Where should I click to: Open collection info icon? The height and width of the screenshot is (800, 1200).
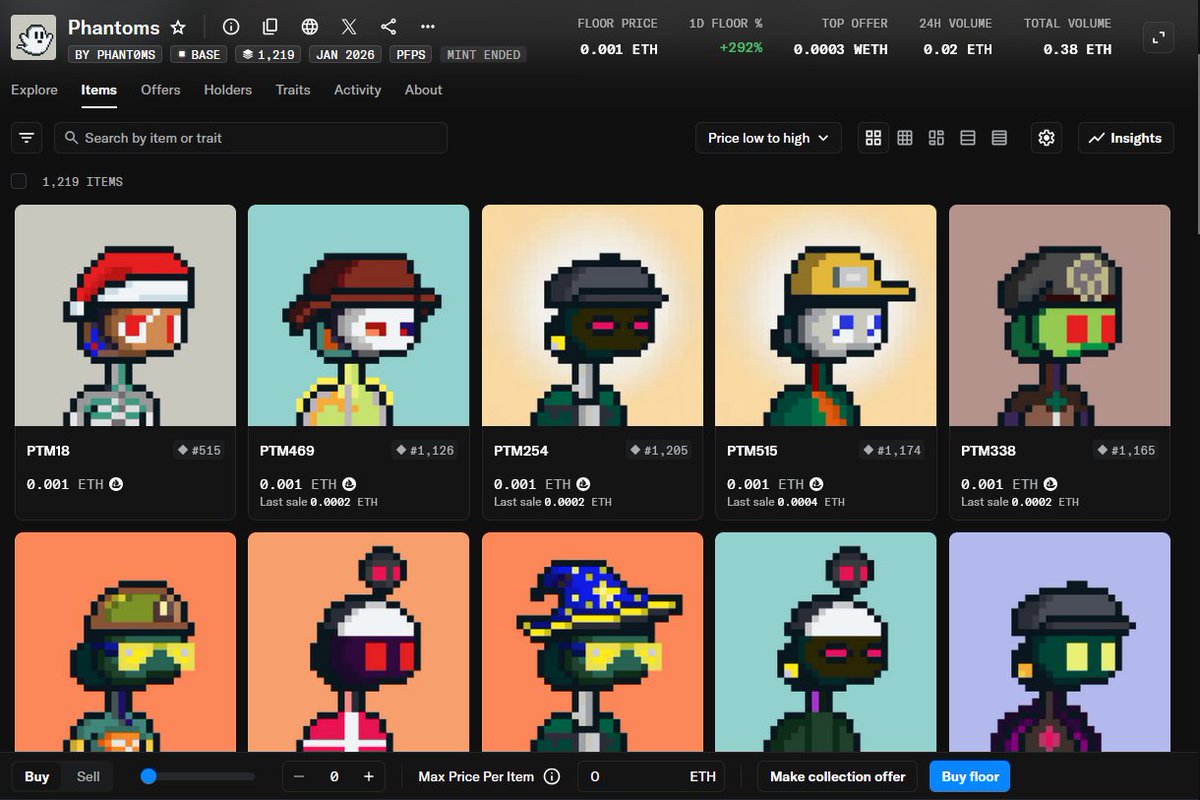(231, 27)
